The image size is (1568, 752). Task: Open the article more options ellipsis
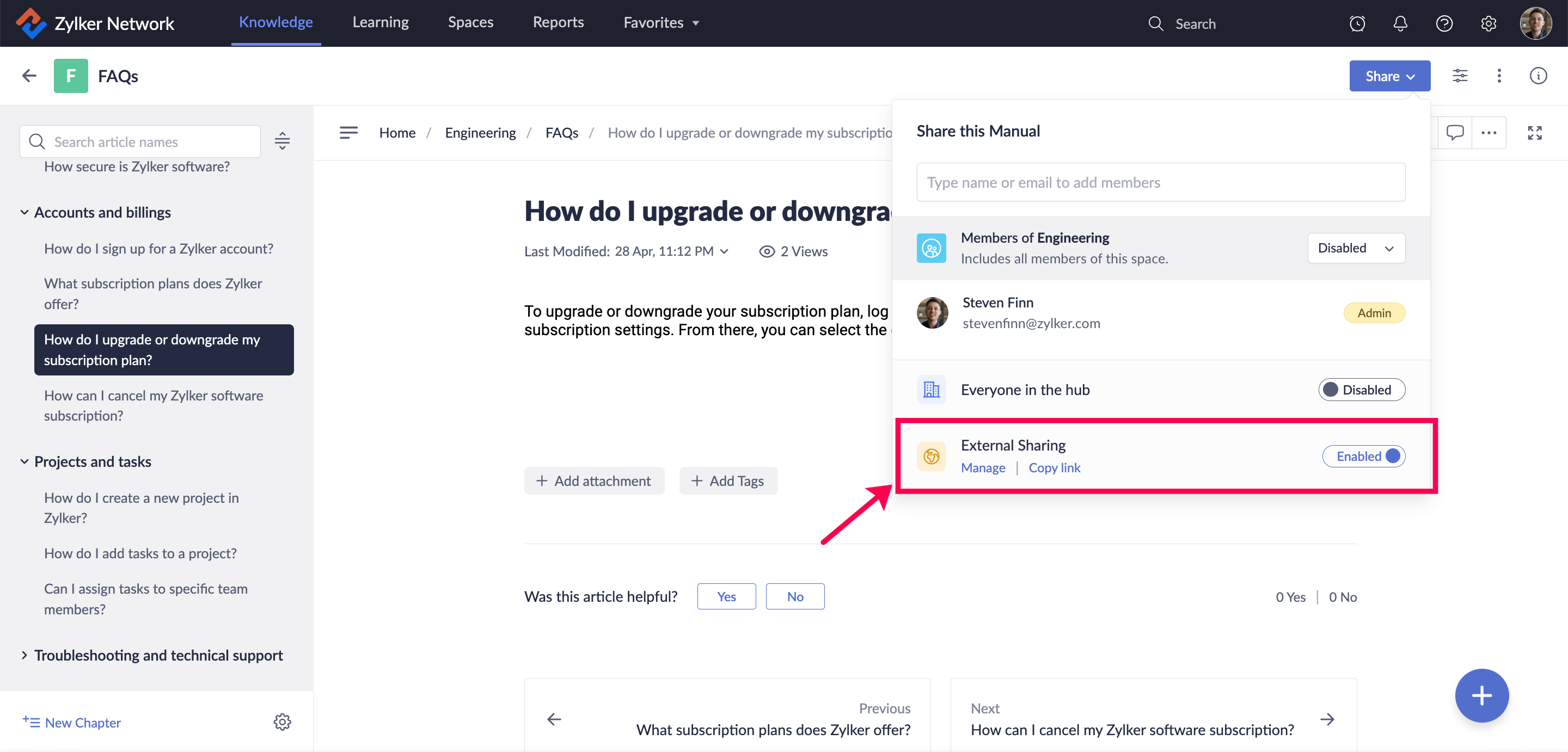(x=1489, y=132)
